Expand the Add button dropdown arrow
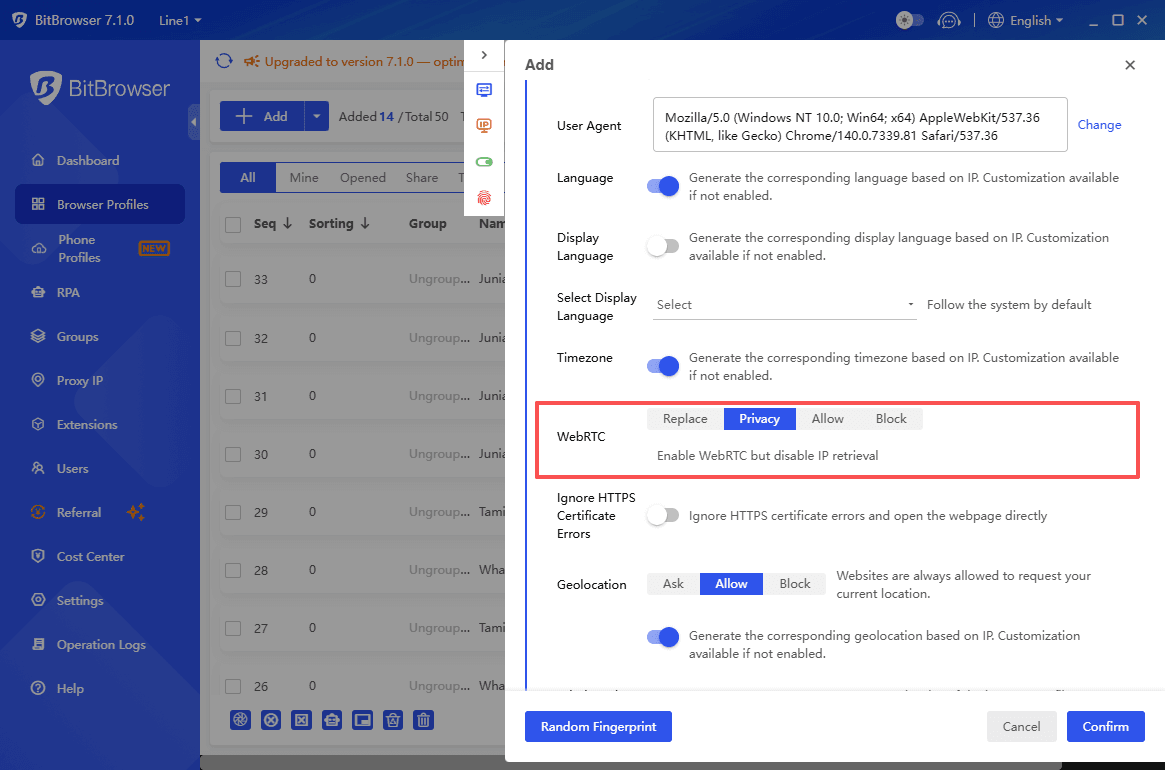Screen dimensions: 1165x770 [316, 116]
